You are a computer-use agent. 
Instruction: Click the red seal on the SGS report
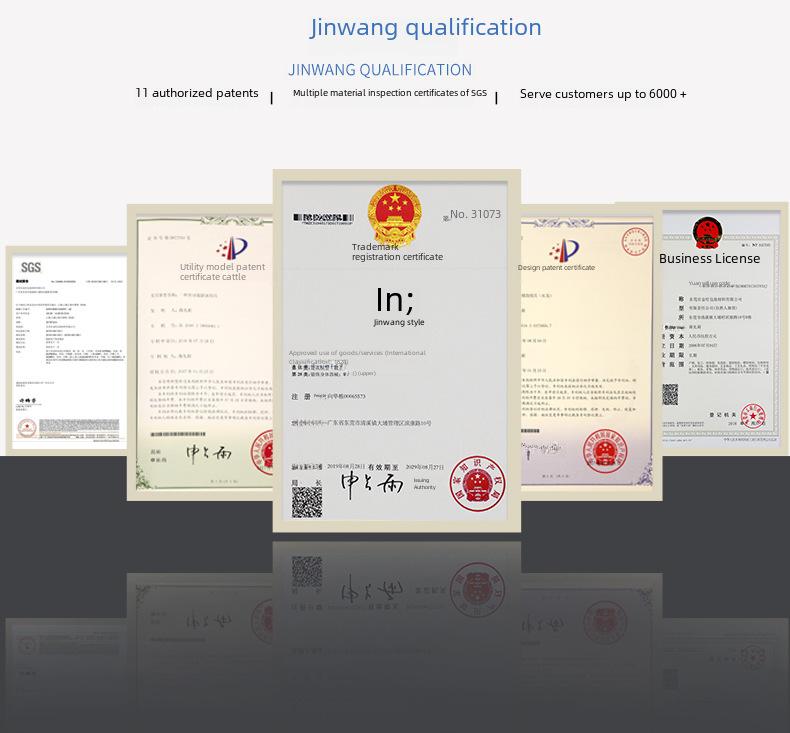coord(27,428)
